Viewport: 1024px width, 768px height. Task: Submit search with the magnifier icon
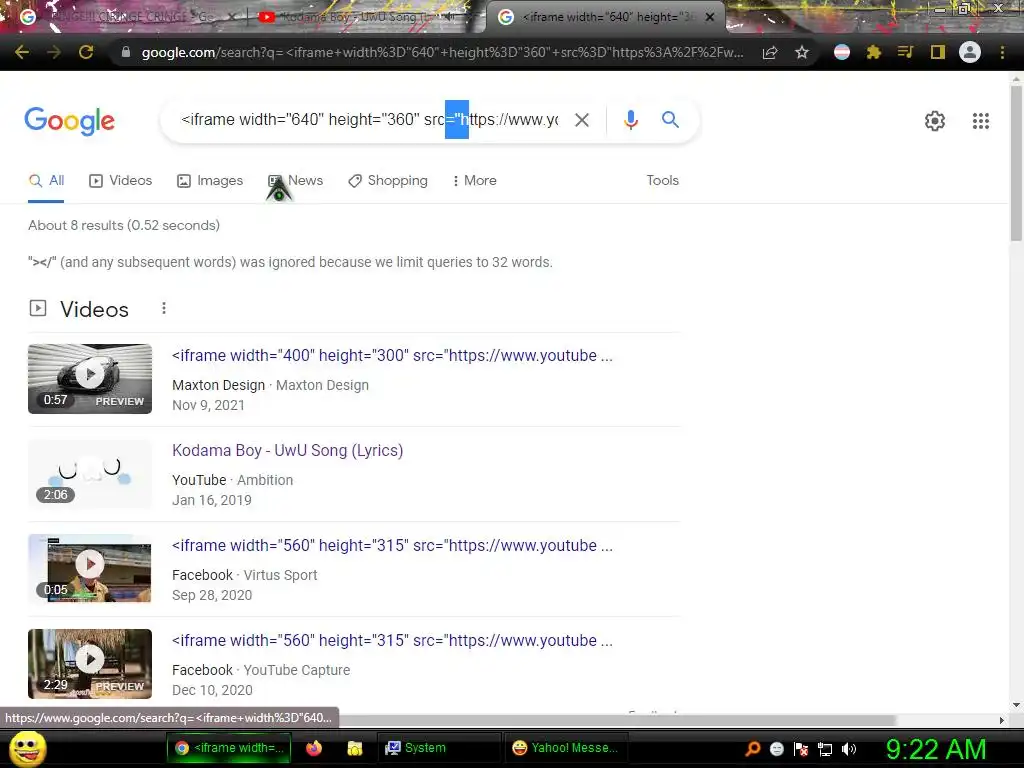(x=670, y=120)
